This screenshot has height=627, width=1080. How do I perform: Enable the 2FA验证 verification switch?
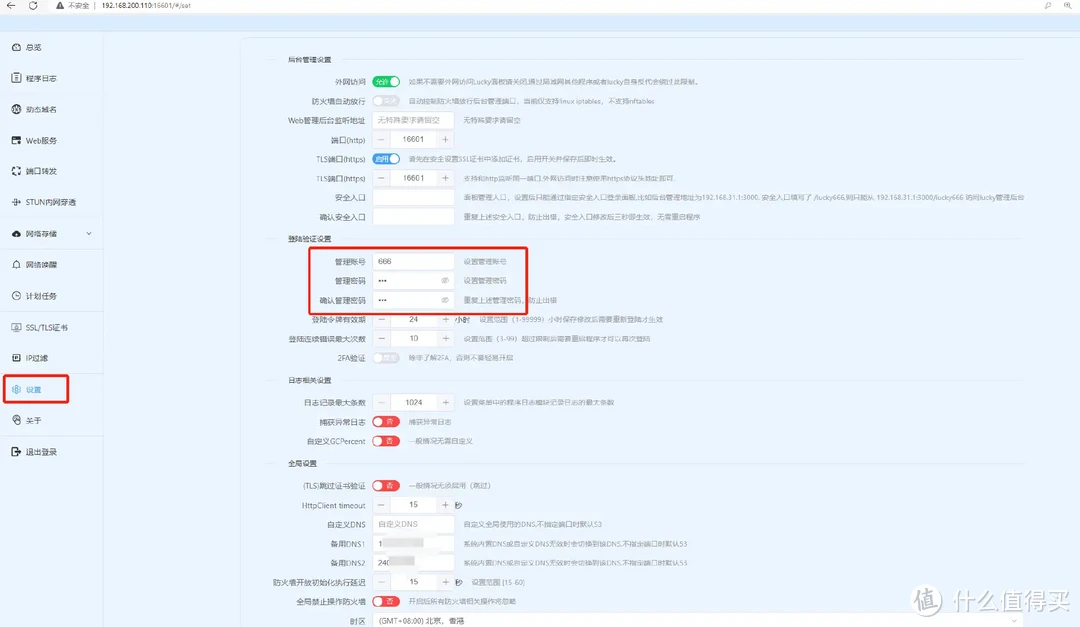tap(383, 358)
